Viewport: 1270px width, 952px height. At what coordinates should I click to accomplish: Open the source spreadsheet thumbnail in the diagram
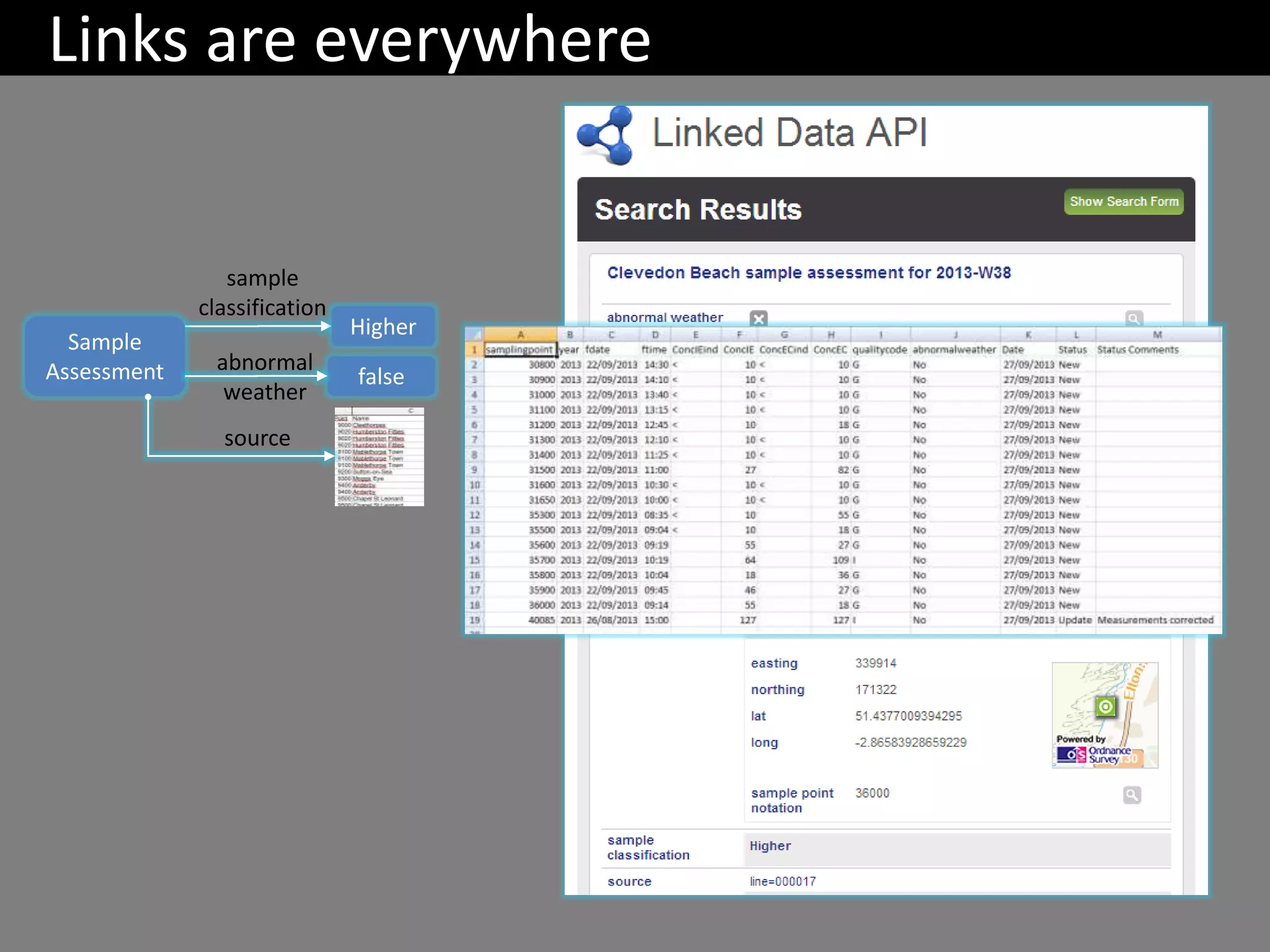[x=380, y=457]
